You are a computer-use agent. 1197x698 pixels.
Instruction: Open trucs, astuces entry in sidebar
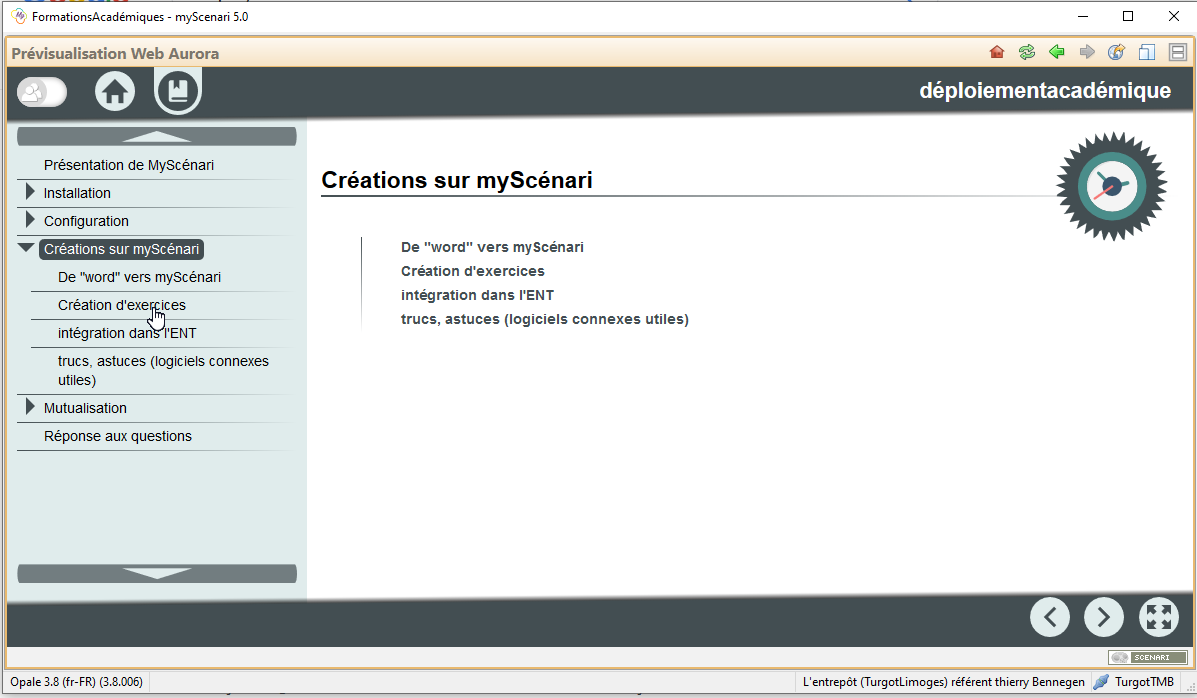pyautogui.click(x=163, y=370)
